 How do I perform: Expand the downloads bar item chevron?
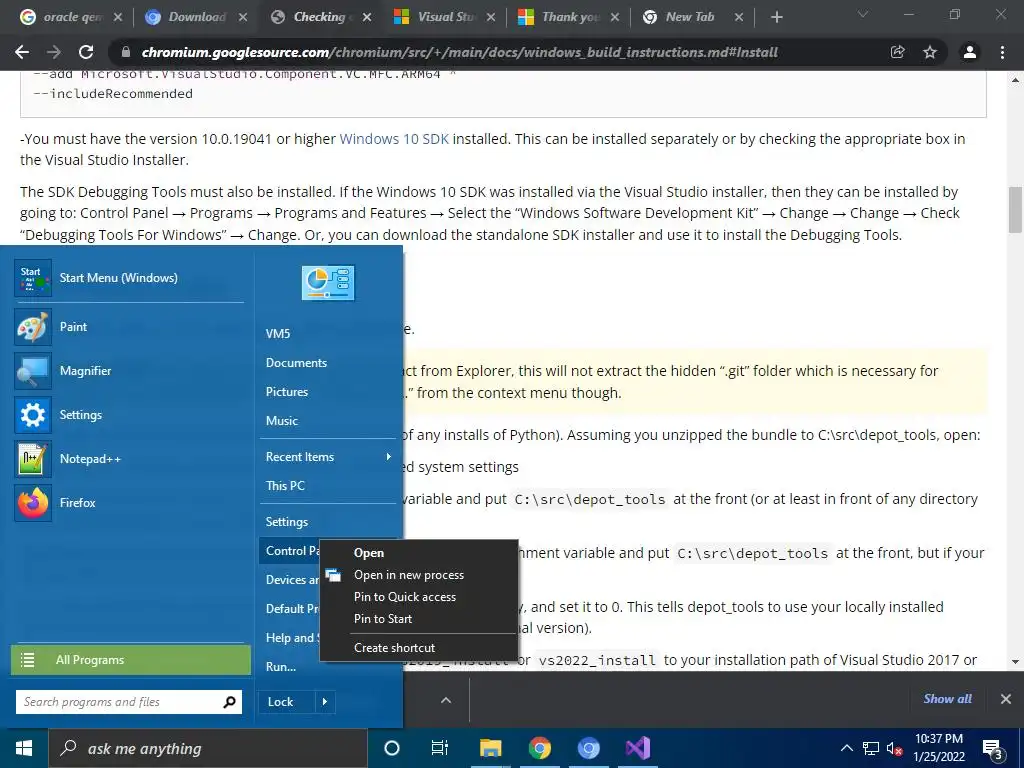tap(446, 700)
